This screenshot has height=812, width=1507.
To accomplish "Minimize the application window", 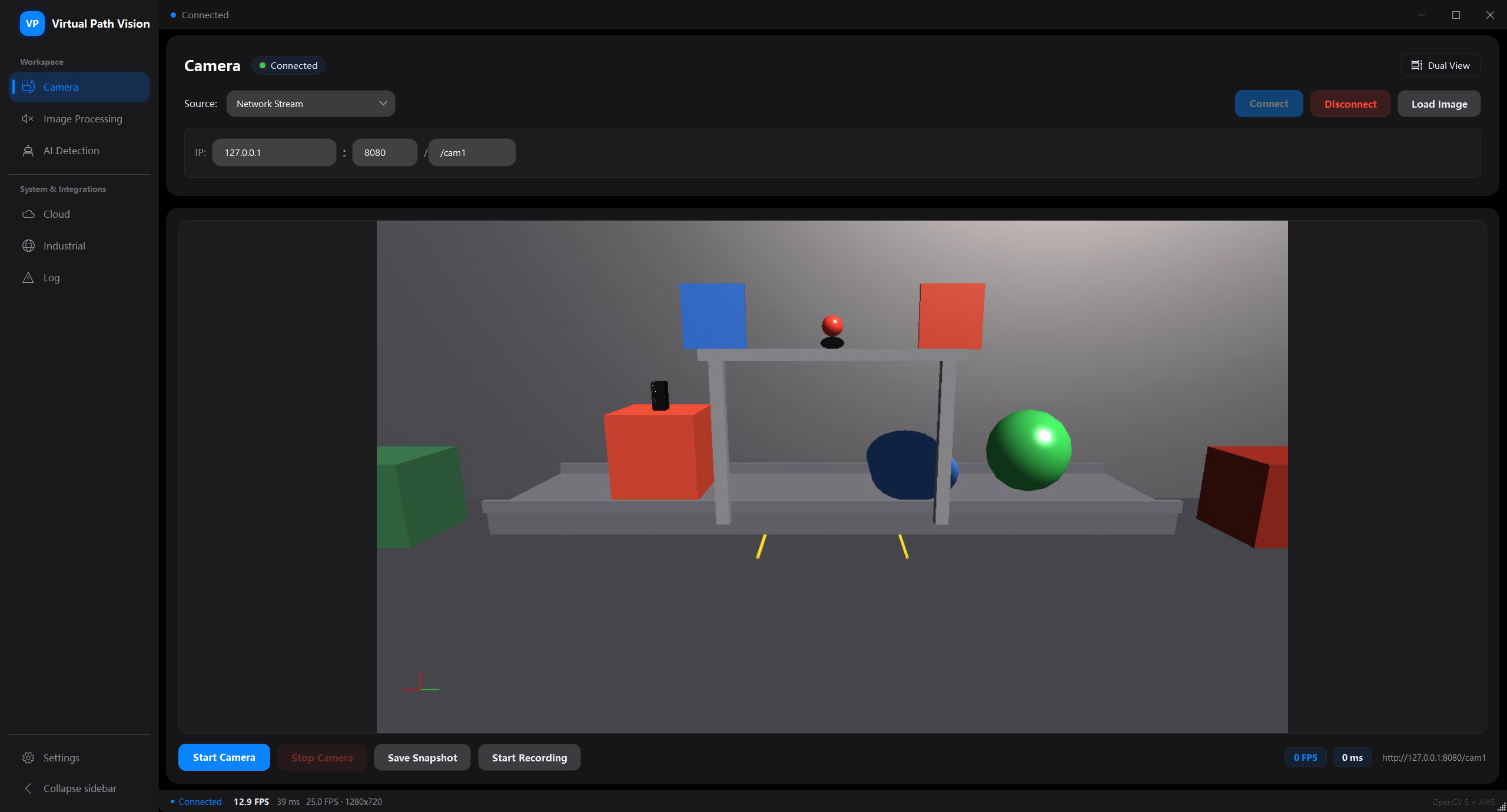I will [1422, 15].
